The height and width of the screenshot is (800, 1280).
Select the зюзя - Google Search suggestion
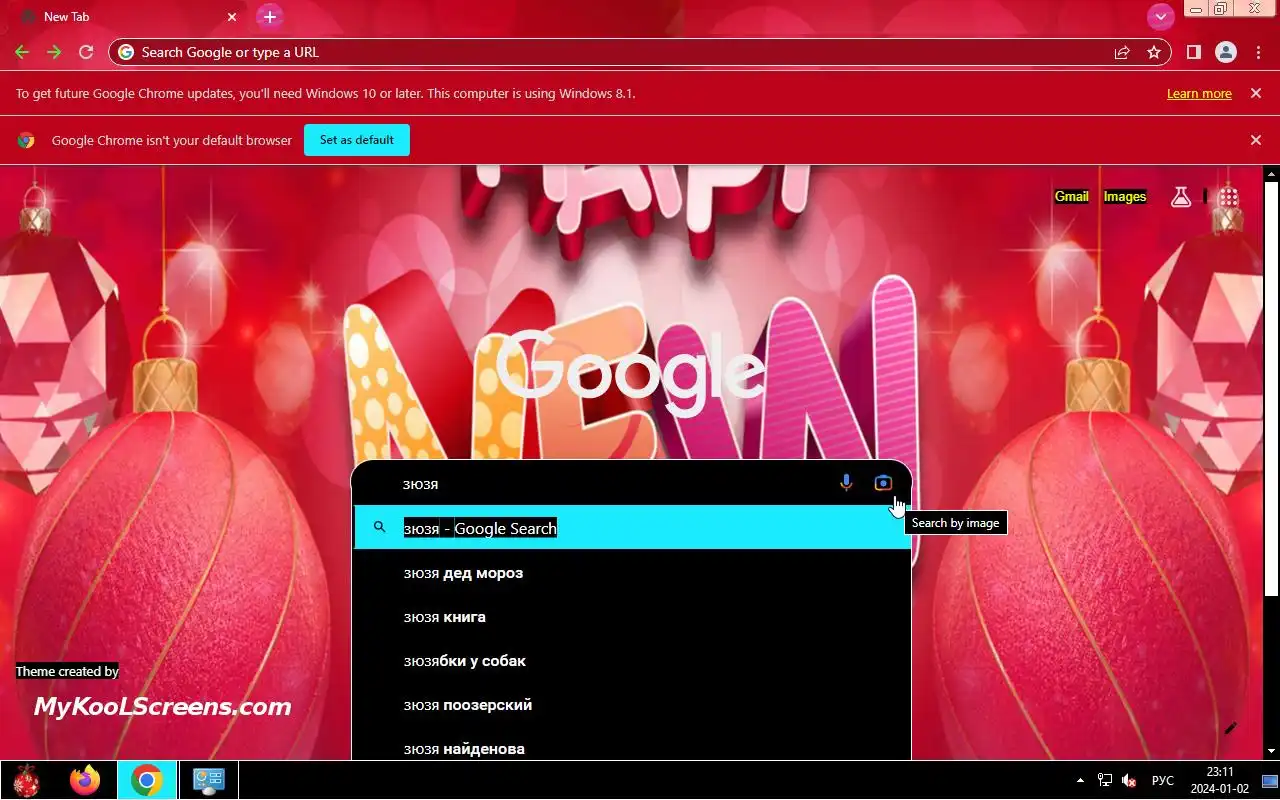click(x=632, y=527)
